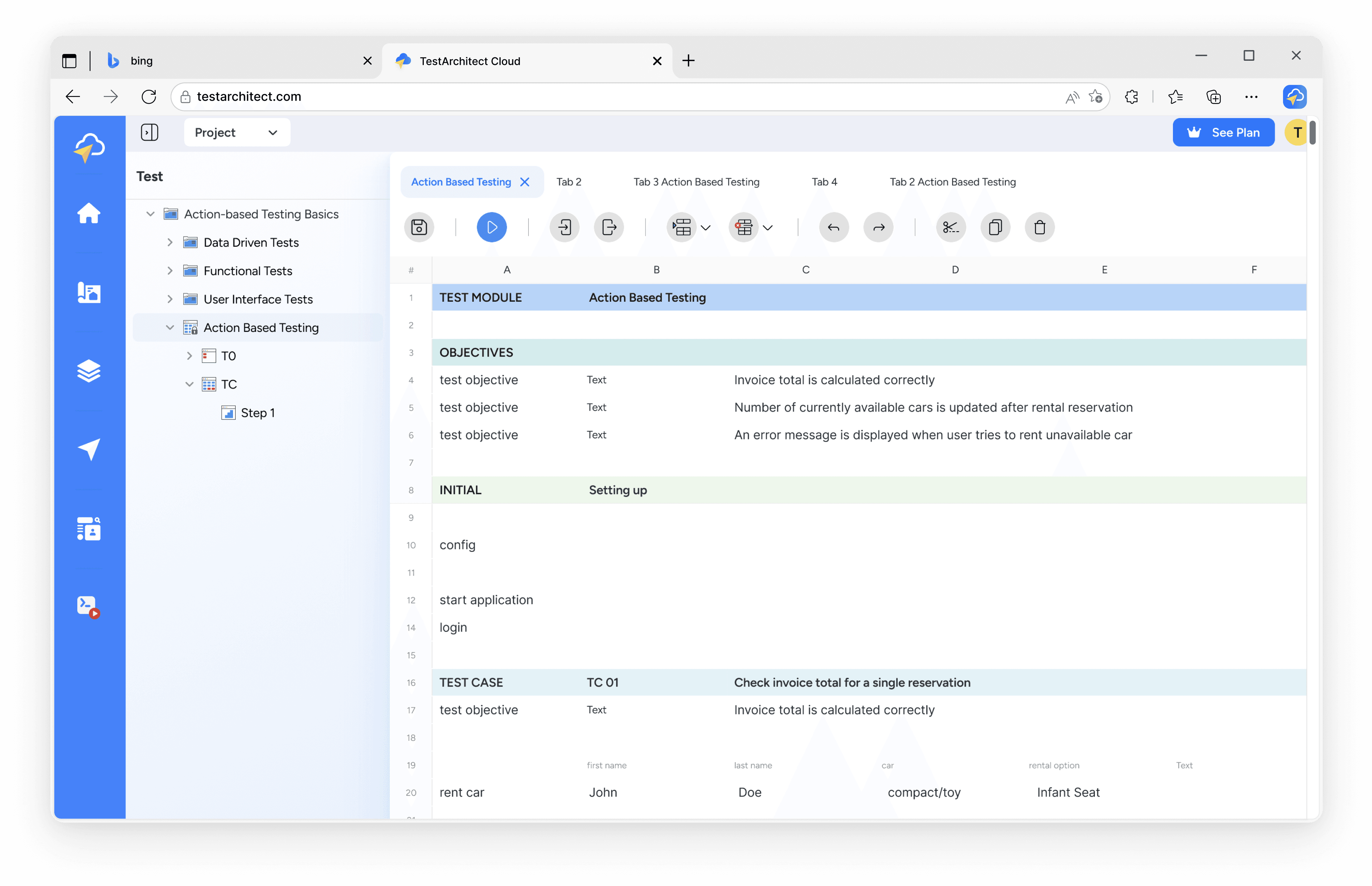Image resolution: width=1372 pixels, height=886 pixels.
Task: Click the TestArchitect cloud logo in sidebar
Action: (x=89, y=147)
